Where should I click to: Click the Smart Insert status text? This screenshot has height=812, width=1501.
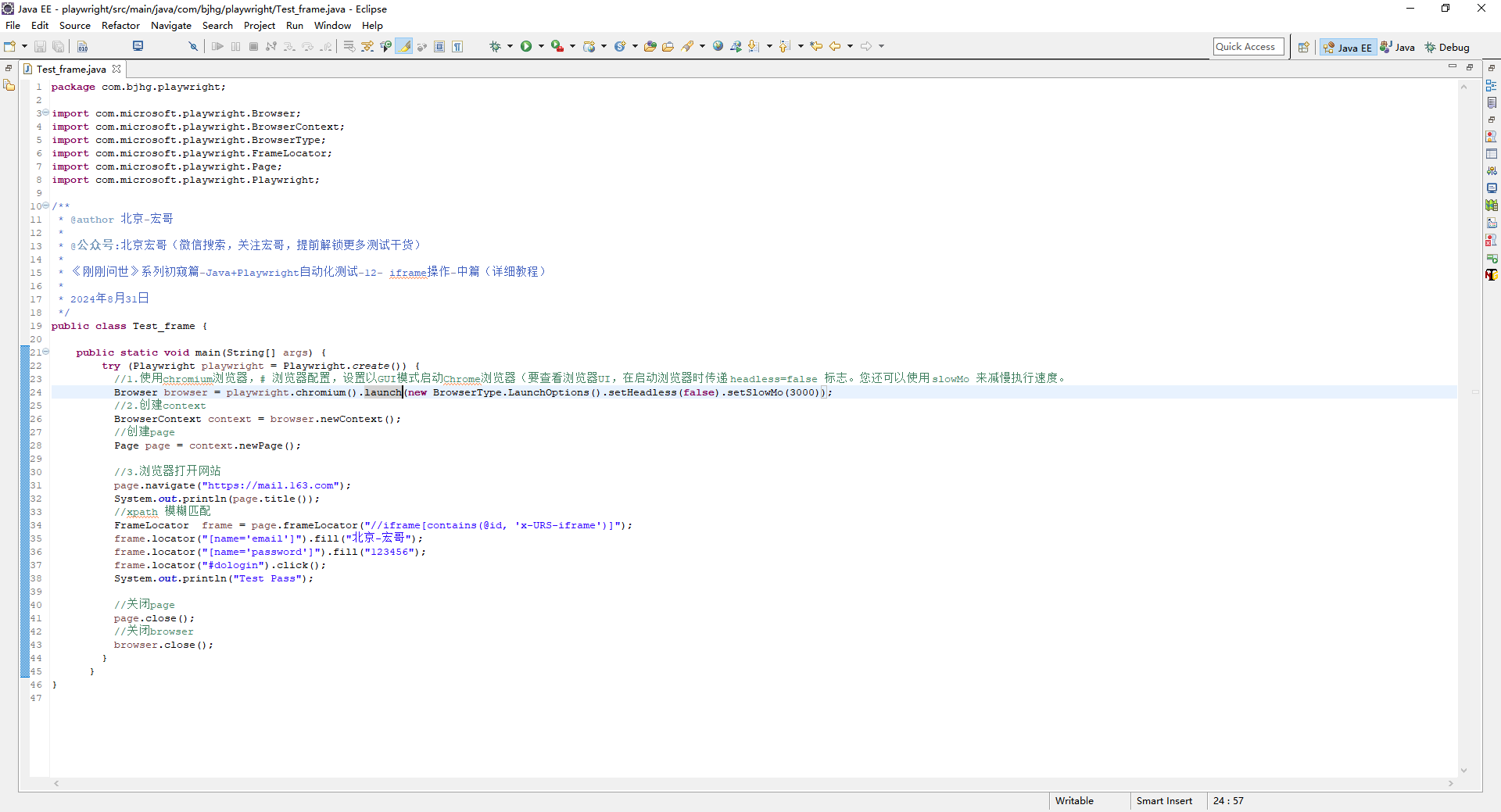(1164, 801)
